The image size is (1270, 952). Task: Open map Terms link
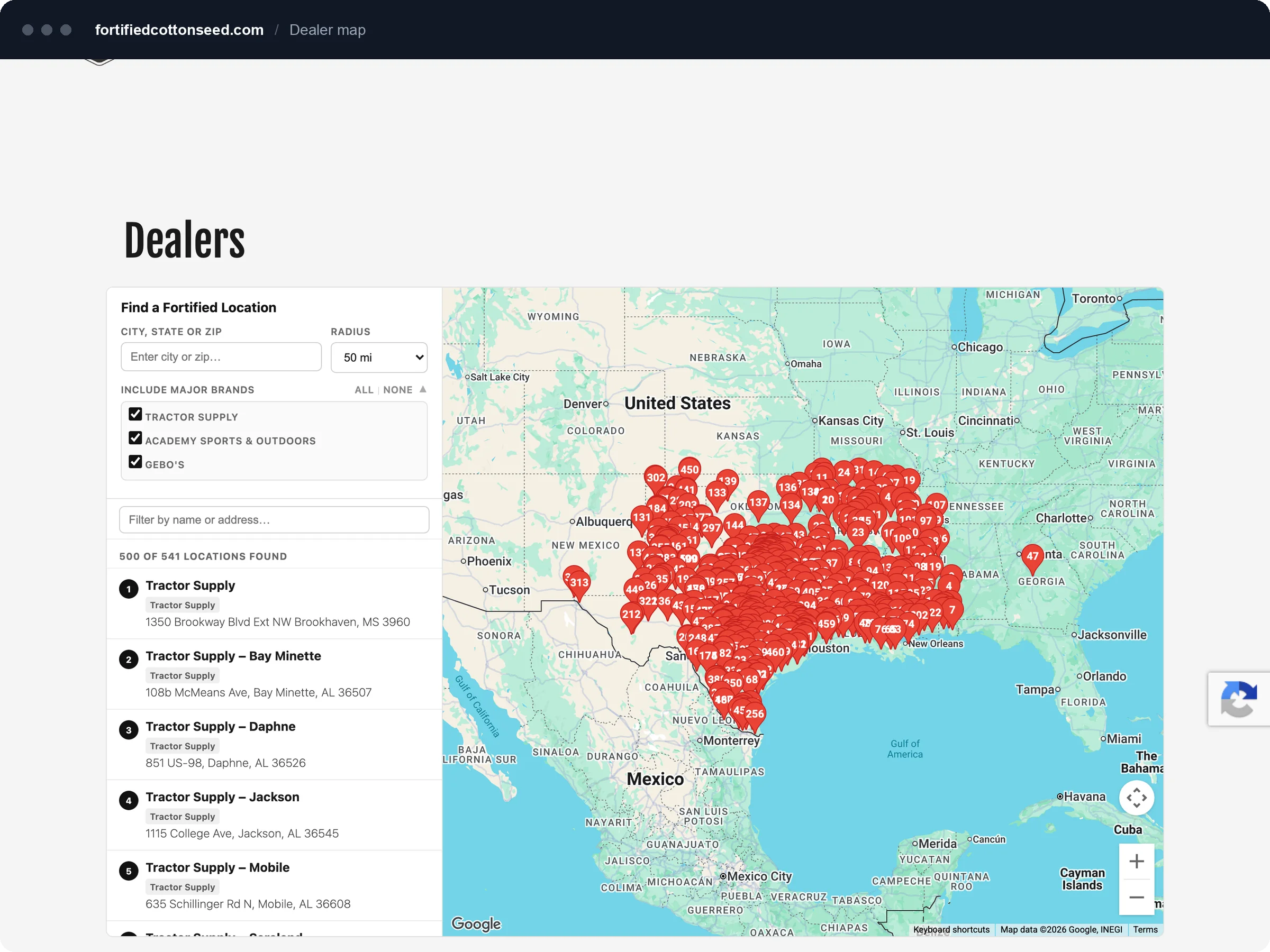tap(1145, 930)
